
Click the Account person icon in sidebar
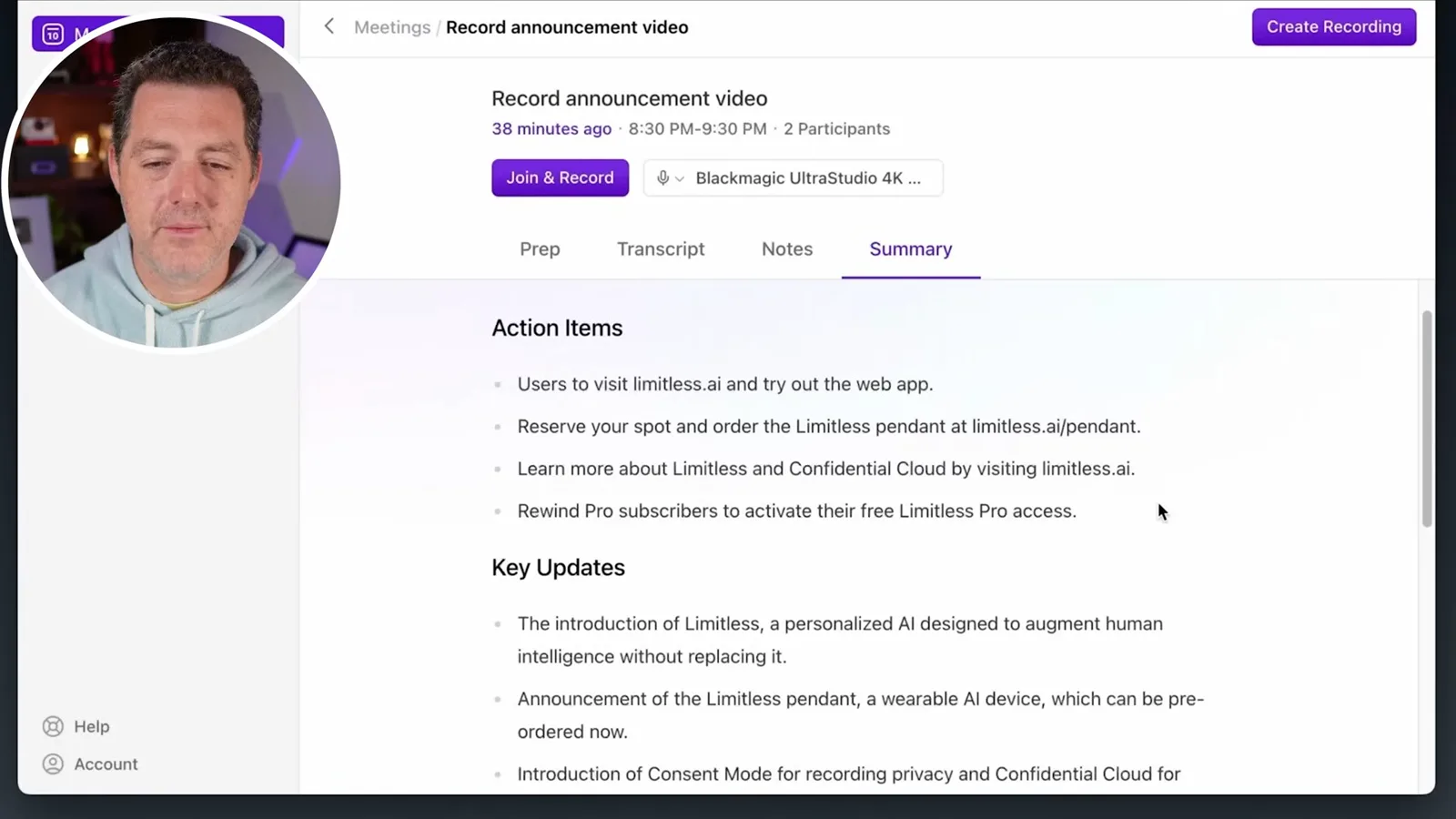[53, 763]
